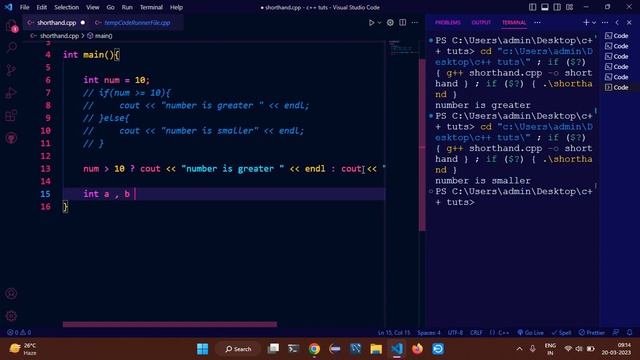Open the Extensions view
640x360 pixels.
click(x=11, y=116)
